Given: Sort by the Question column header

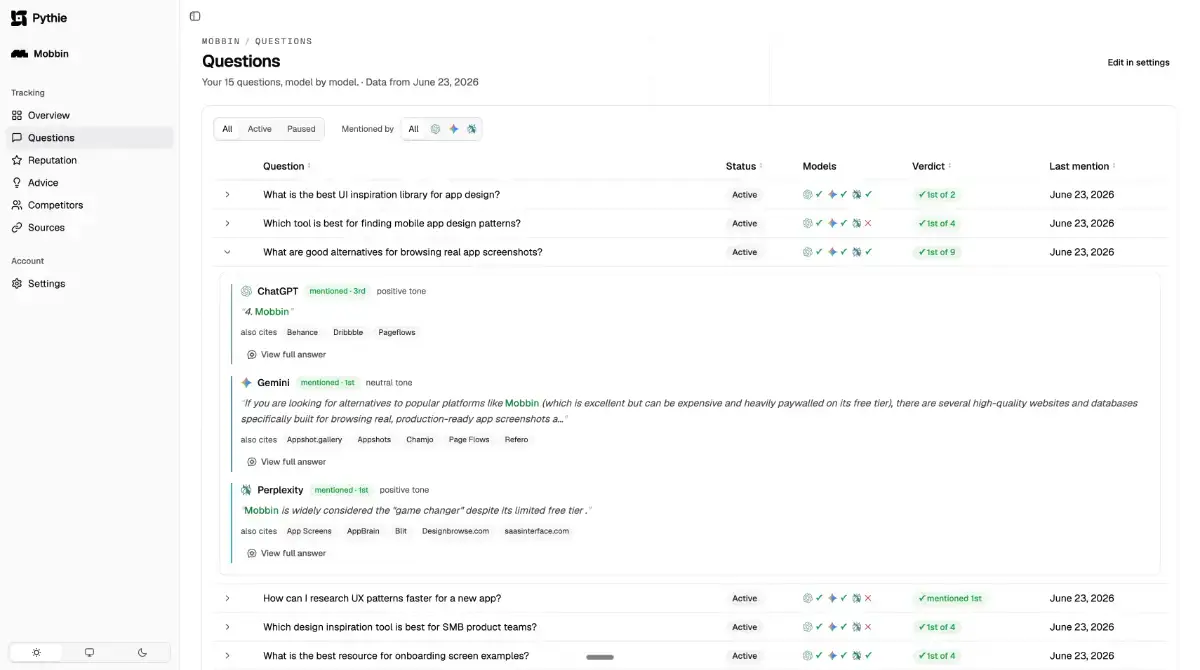Looking at the screenshot, I should [x=287, y=166].
